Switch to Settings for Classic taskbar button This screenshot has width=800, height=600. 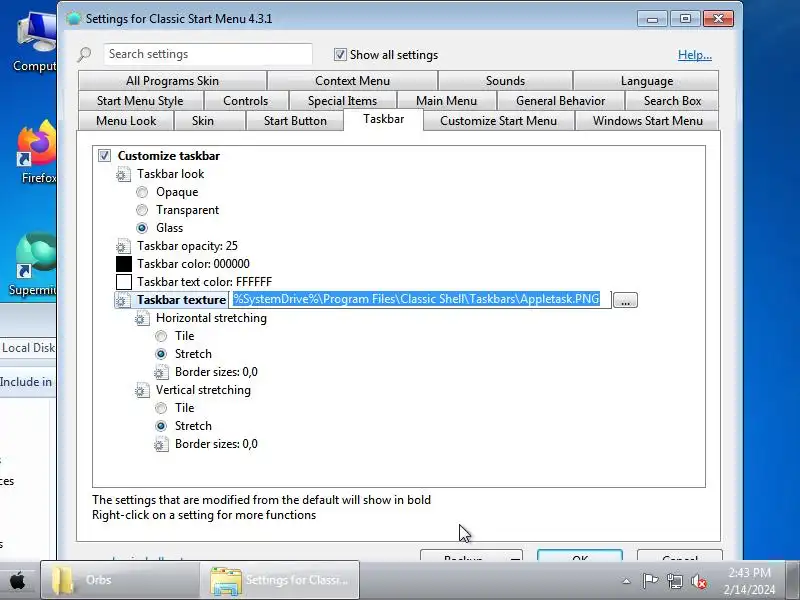(x=279, y=580)
